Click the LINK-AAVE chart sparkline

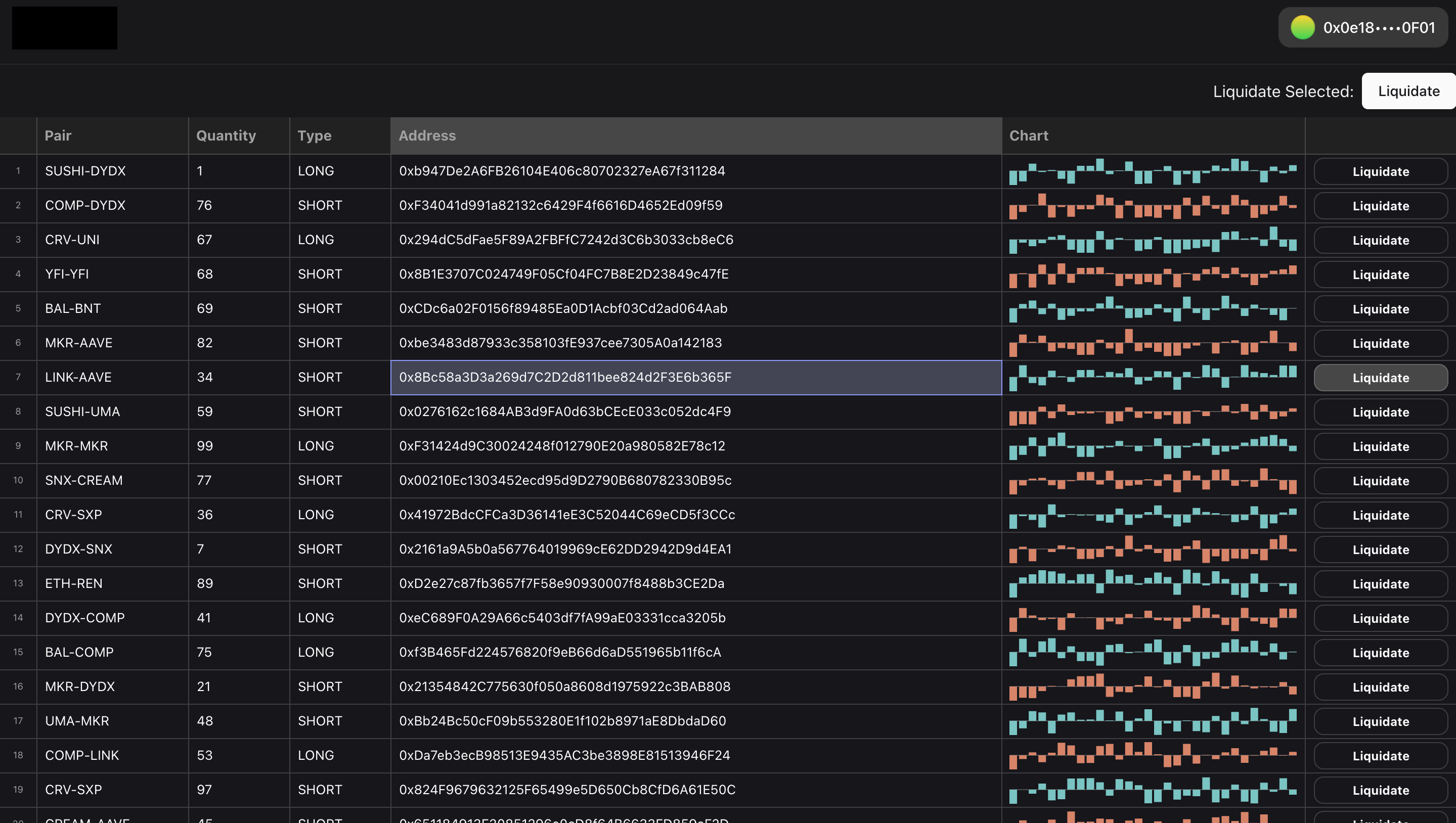point(1154,377)
